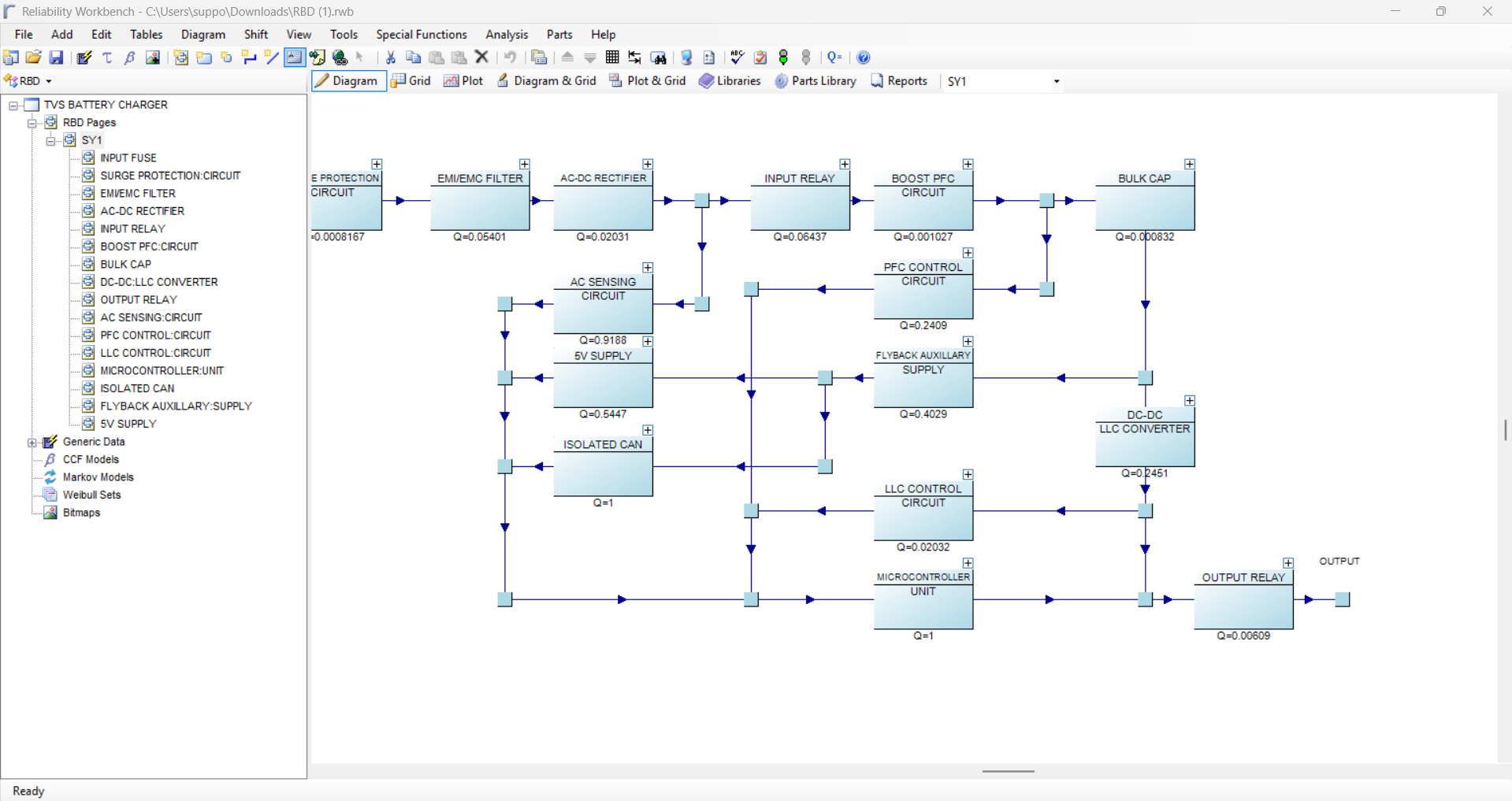Viewport: 1512px width, 801px height.
Task: Expand plus on BULK CAP block
Action: [1190, 164]
